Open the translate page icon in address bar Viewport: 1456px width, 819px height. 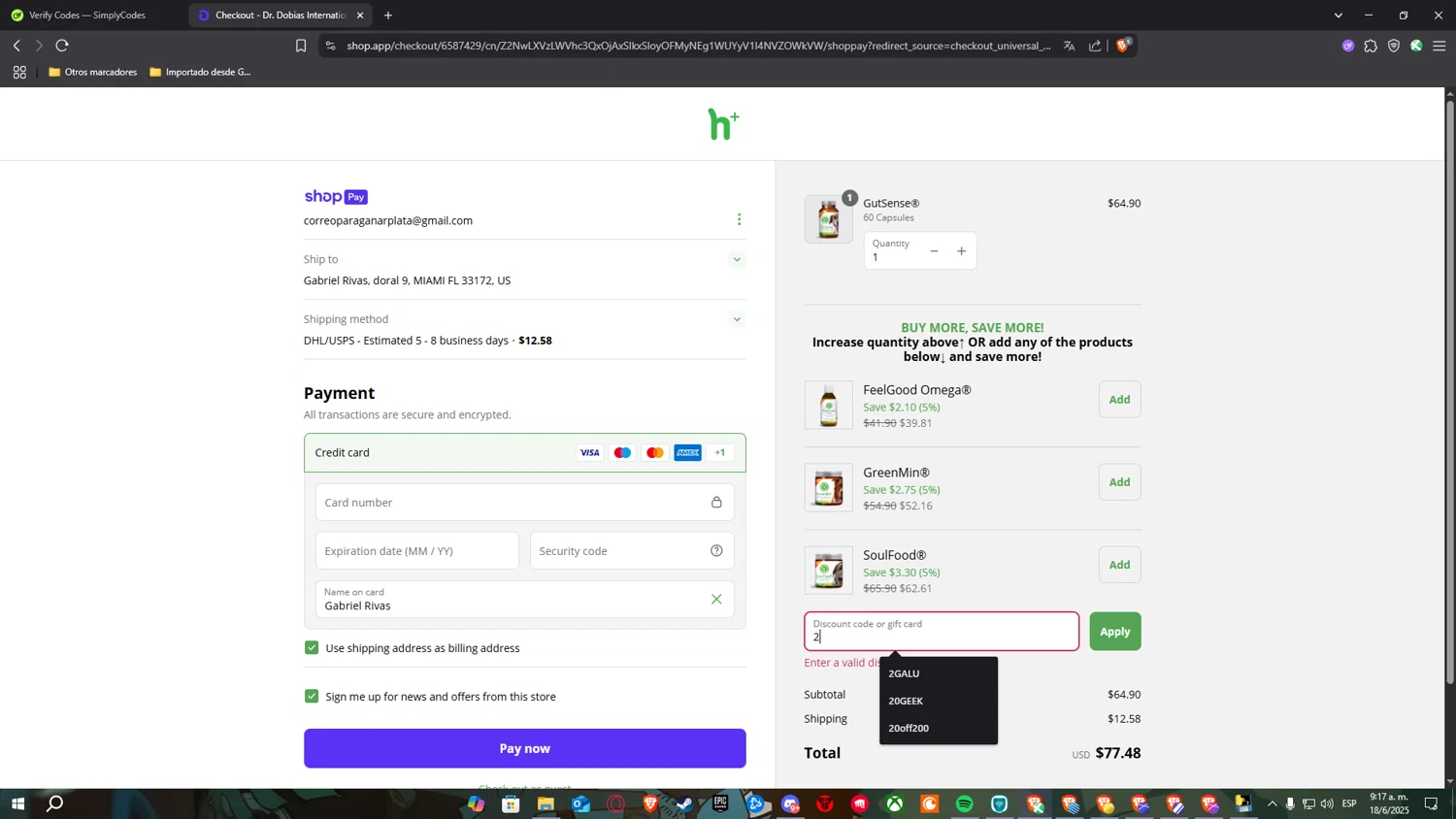(x=1069, y=46)
